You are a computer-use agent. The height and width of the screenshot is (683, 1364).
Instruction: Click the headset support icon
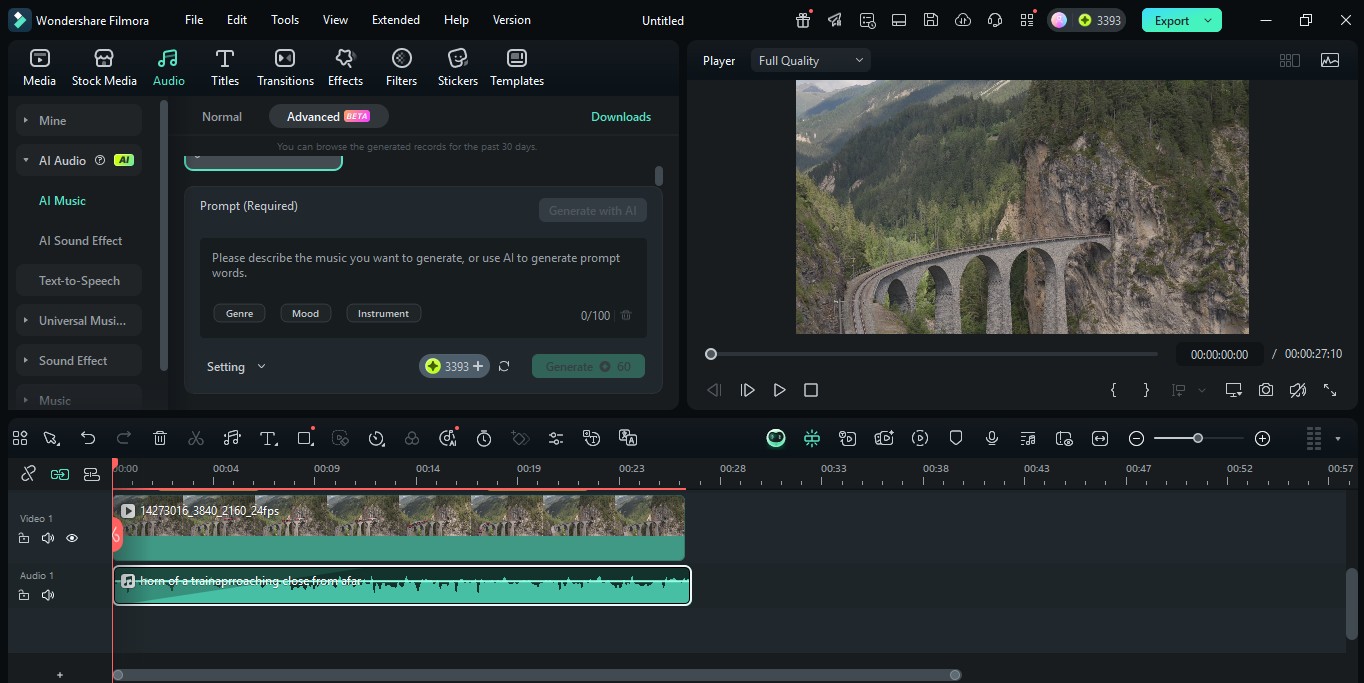click(x=995, y=20)
